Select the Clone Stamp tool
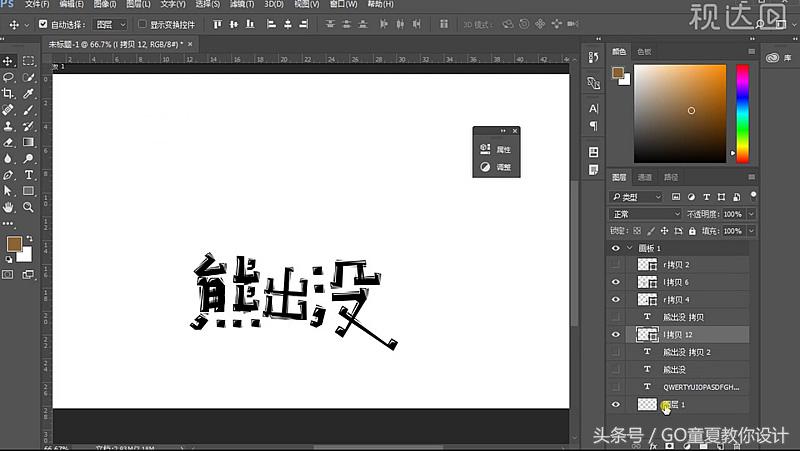800x451 pixels. (8, 126)
